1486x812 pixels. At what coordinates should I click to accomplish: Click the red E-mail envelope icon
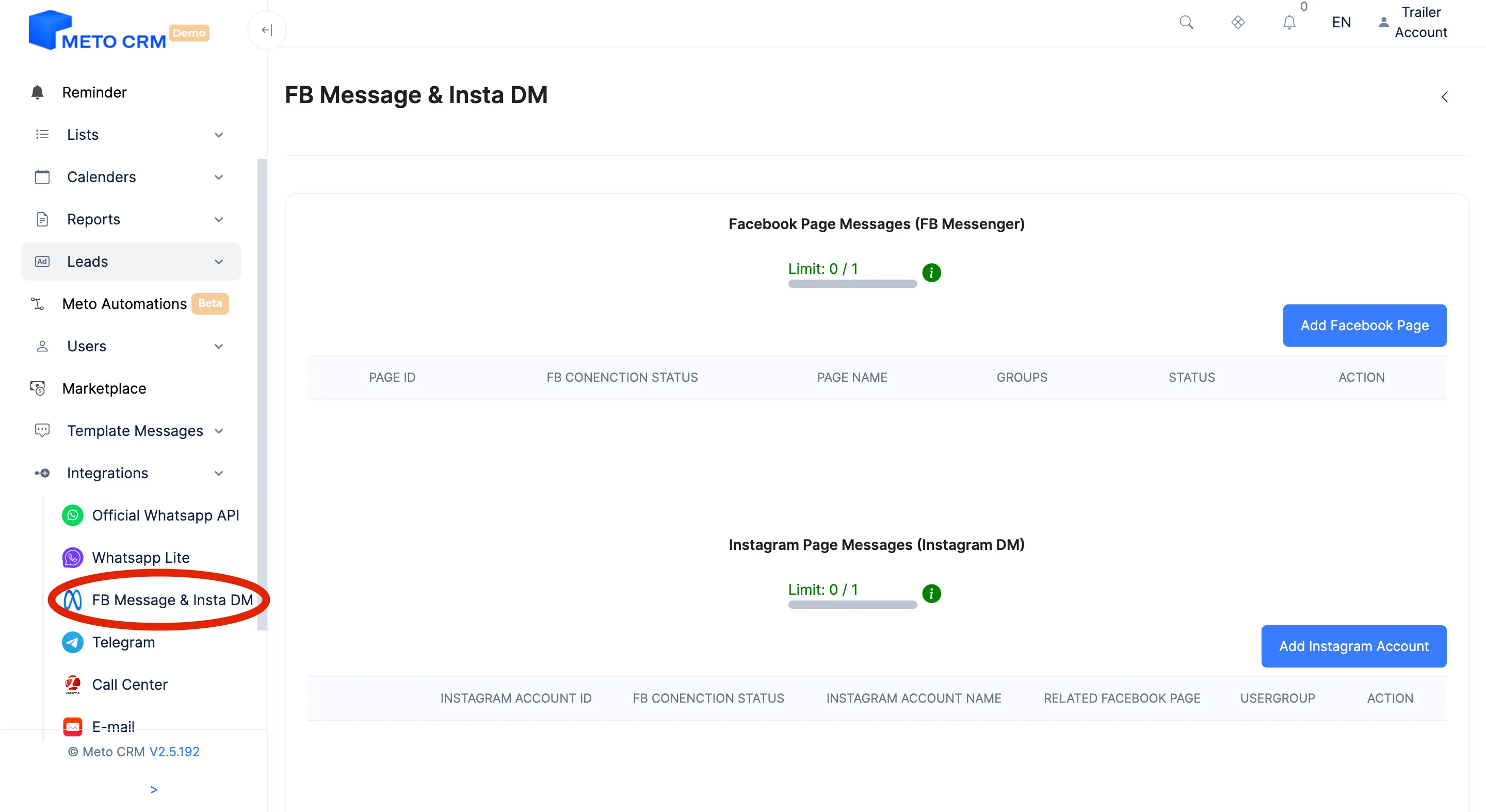pyautogui.click(x=73, y=727)
